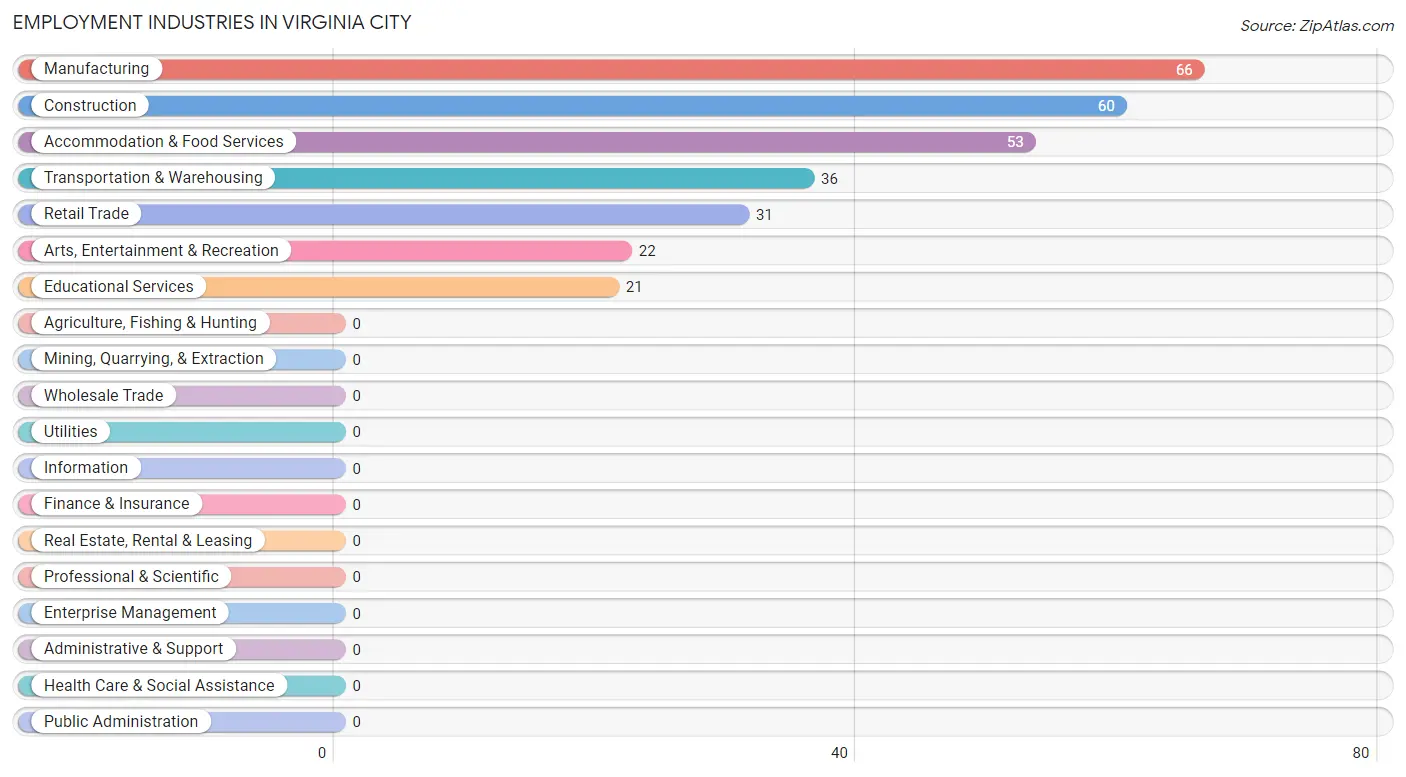Select Health Care & Social Assistance label
Image resolution: width=1406 pixels, height=777 pixels.
(159, 686)
